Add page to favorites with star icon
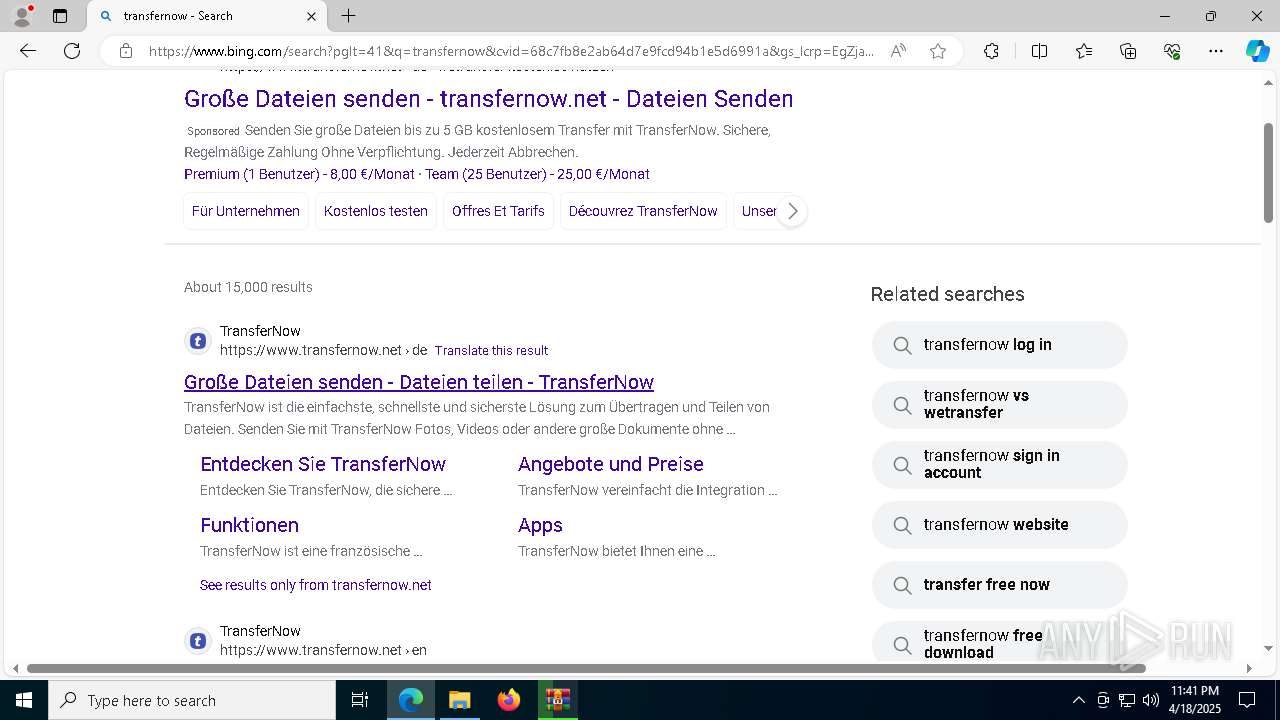 click(938, 51)
